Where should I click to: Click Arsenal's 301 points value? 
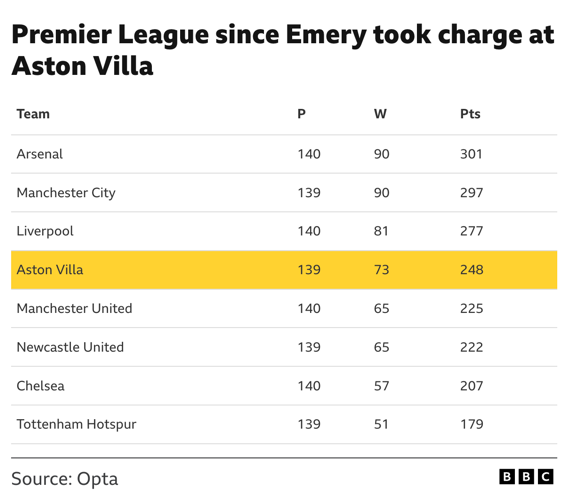pos(471,154)
